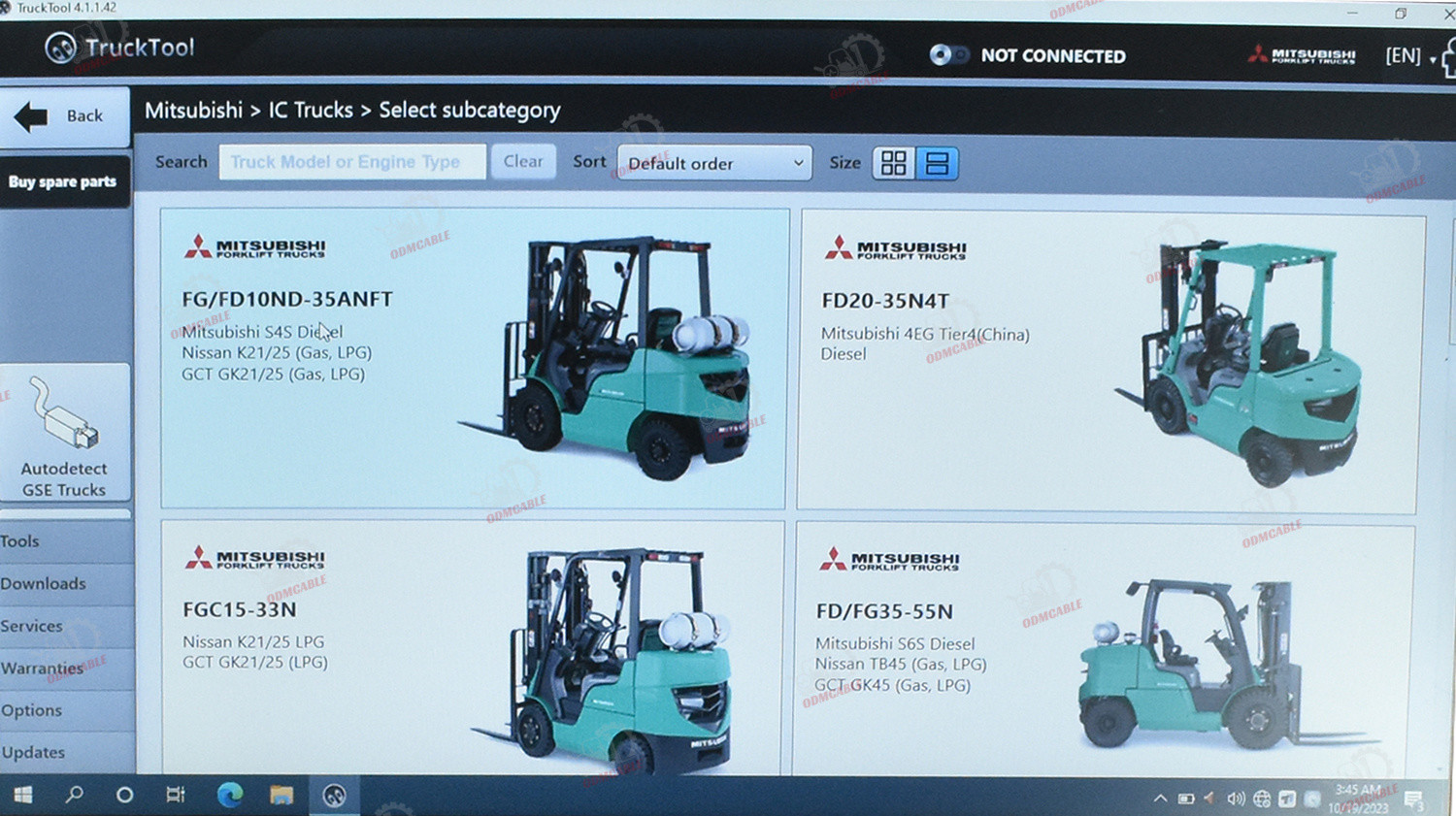Switch to list row size view
1456x816 pixels.
click(x=937, y=163)
